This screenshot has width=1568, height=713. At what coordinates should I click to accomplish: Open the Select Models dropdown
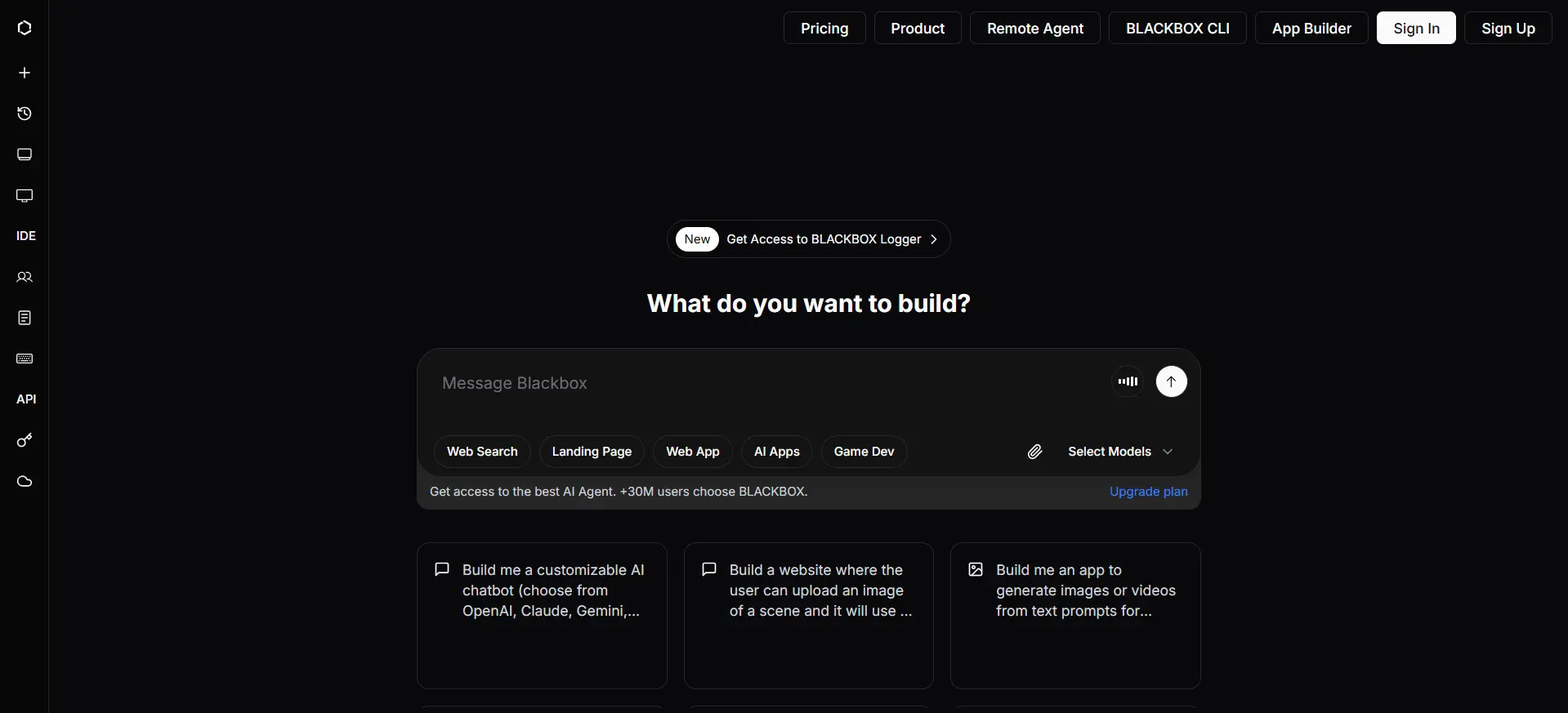(x=1119, y=452)
